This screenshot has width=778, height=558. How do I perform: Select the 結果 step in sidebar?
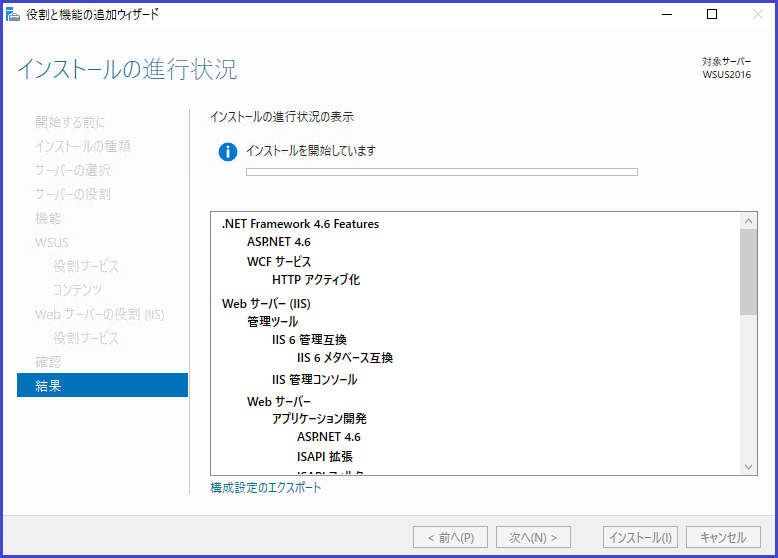[102, 385]
